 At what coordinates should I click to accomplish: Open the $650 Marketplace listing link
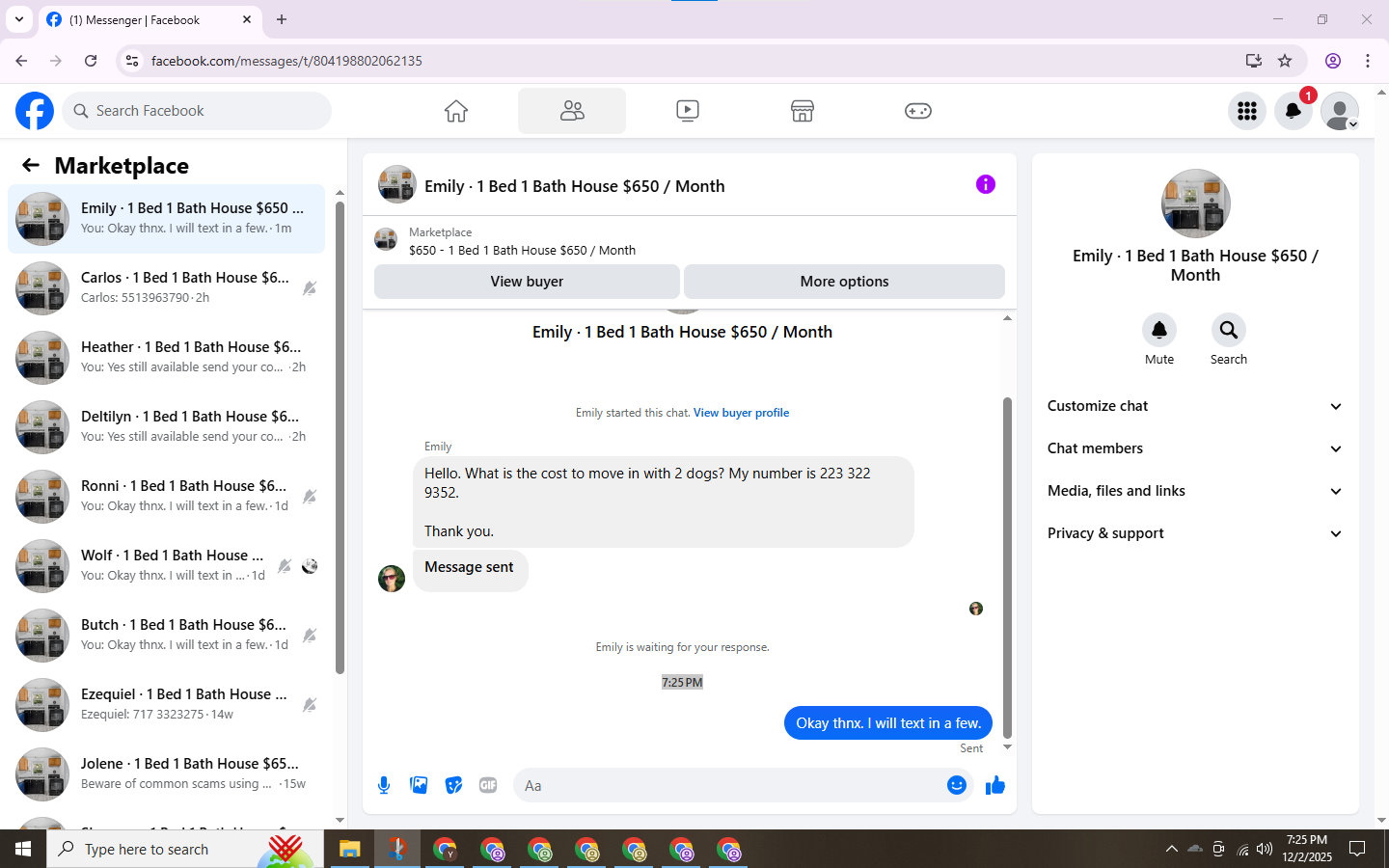[522, 250]
